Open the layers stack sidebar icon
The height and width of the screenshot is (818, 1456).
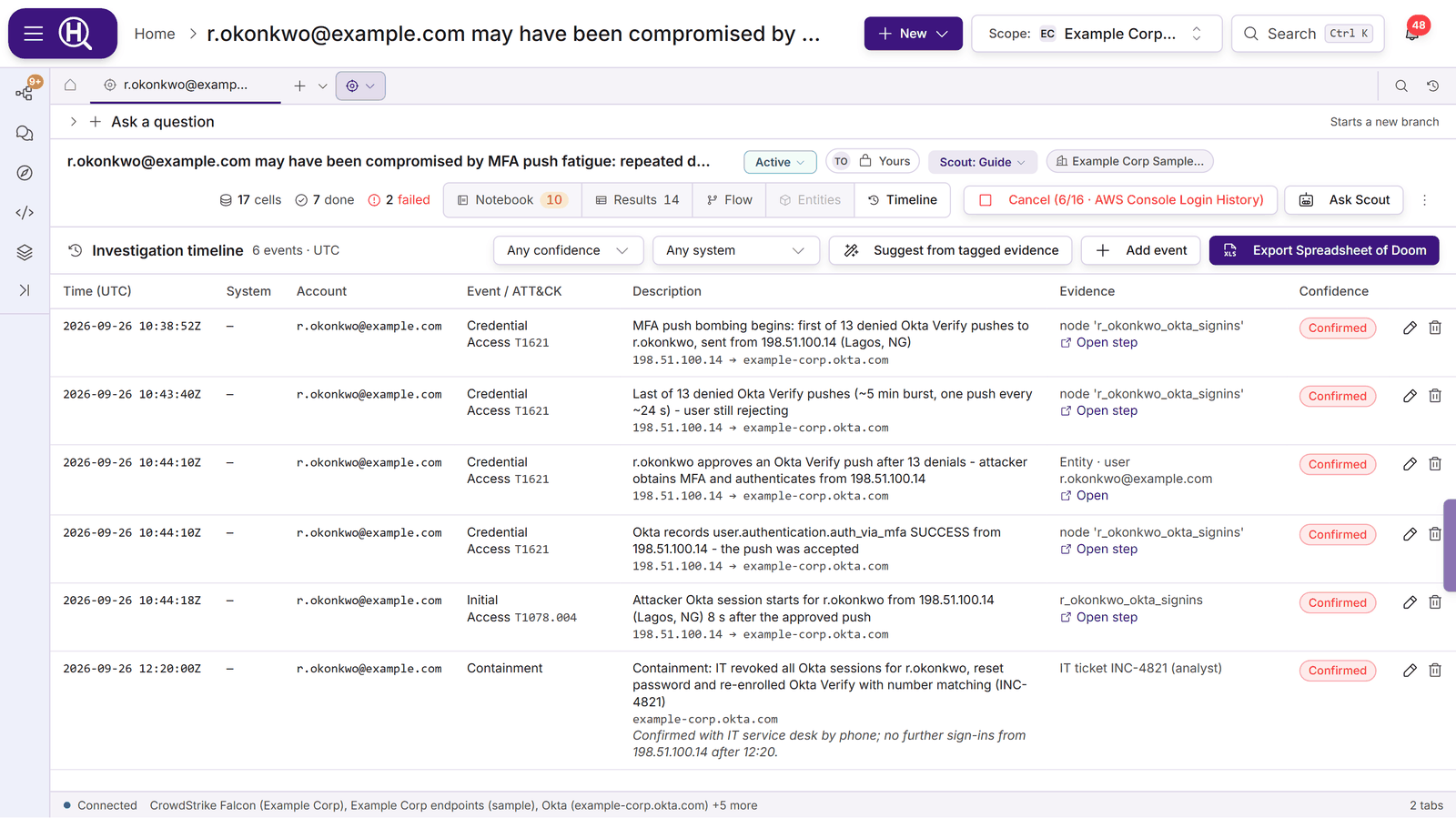pos(25,253)
